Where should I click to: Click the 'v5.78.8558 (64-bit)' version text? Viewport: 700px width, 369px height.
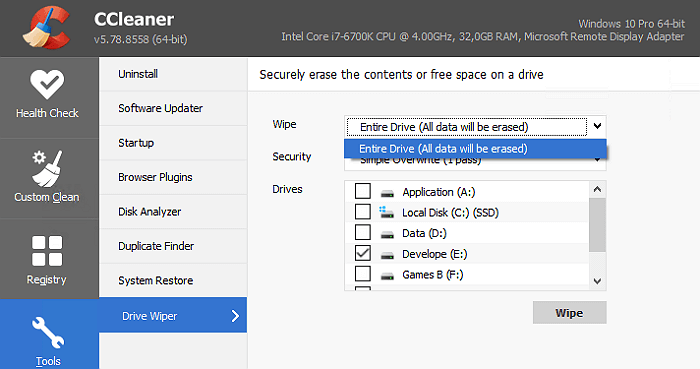tap(140, 39)
